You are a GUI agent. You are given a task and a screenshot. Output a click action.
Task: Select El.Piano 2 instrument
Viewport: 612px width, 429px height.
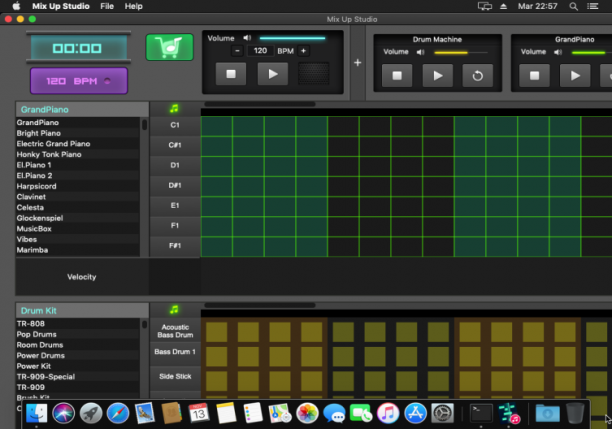pos(77,176)
